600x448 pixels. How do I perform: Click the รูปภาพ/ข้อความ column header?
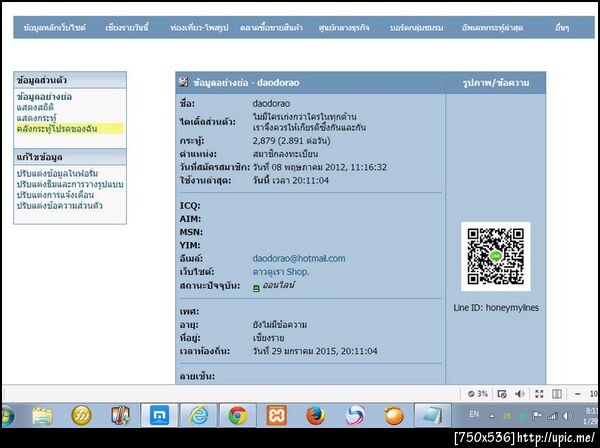[496, 83]
